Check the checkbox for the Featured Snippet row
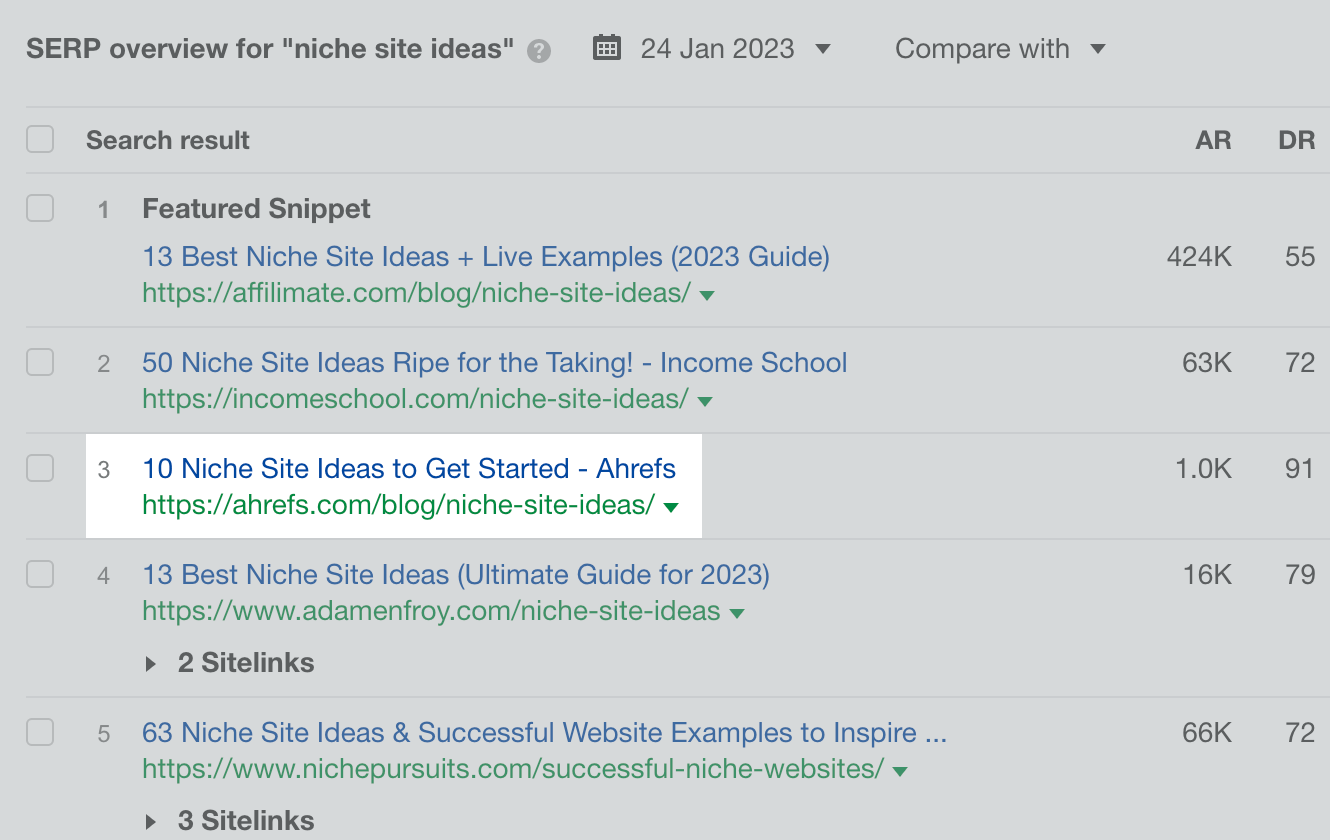Viewport: 1330px width, 840px height. (x=40, y=208)
